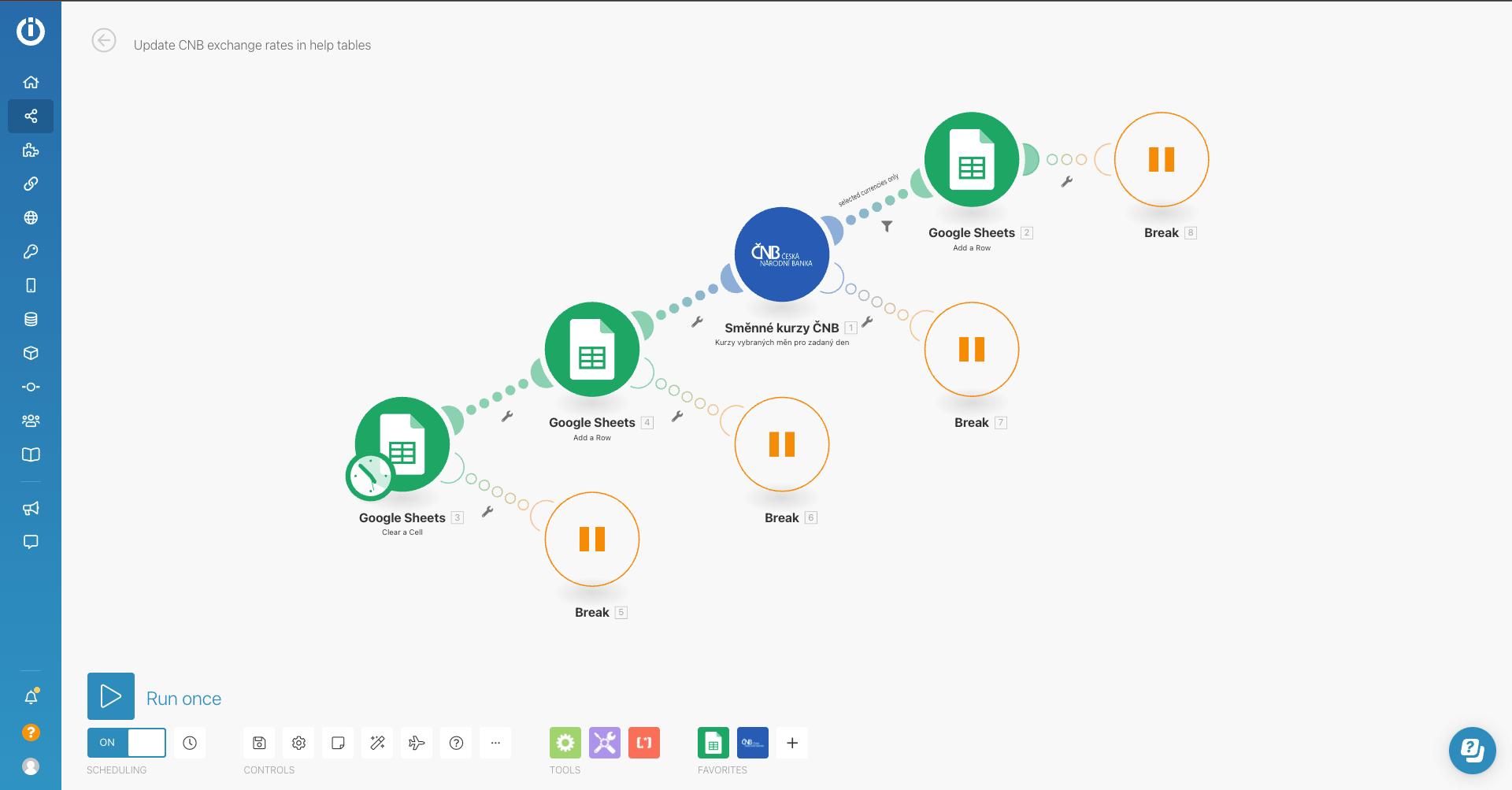Click the plus to add favorite
The image size is (1512, 790).
click(792, 743)
